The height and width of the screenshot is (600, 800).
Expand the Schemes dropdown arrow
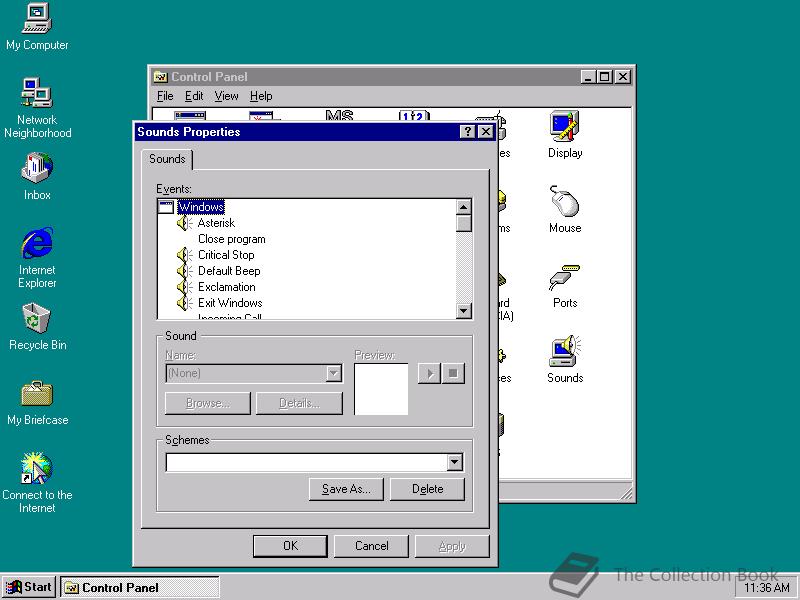pos(454,463)
